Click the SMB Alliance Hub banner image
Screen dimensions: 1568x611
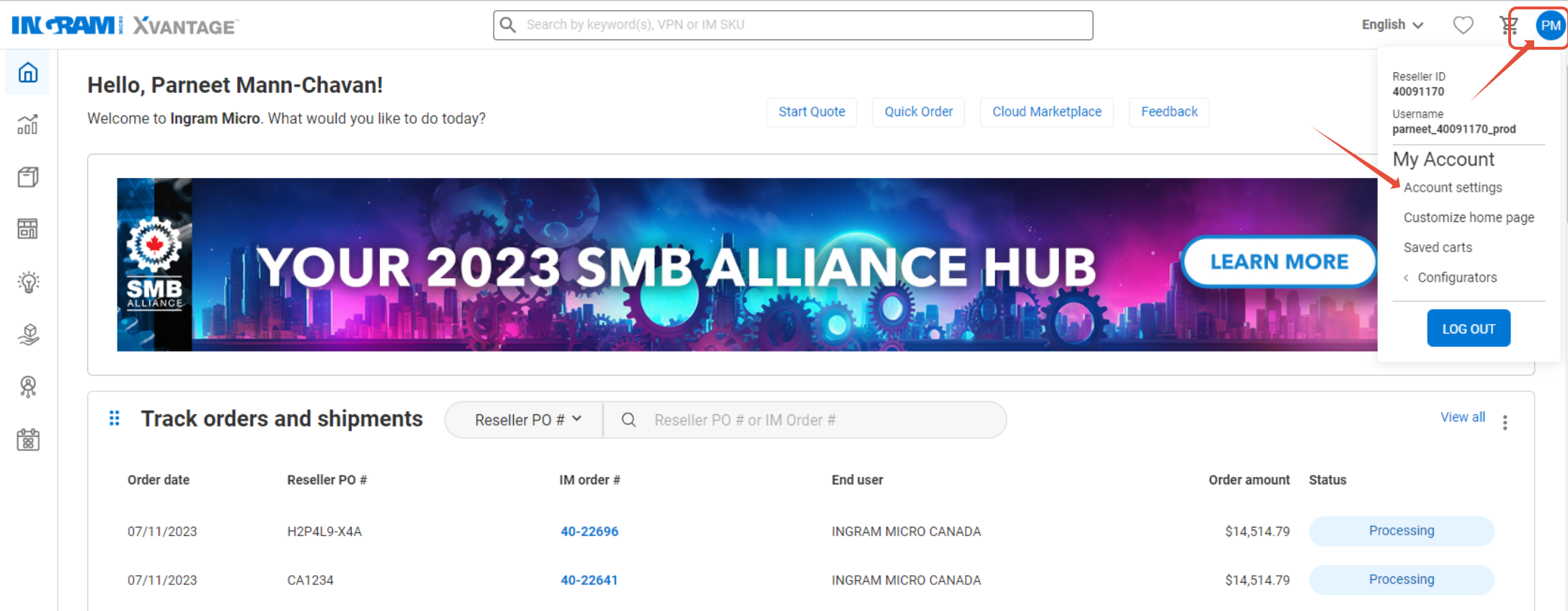click(747, 264)
